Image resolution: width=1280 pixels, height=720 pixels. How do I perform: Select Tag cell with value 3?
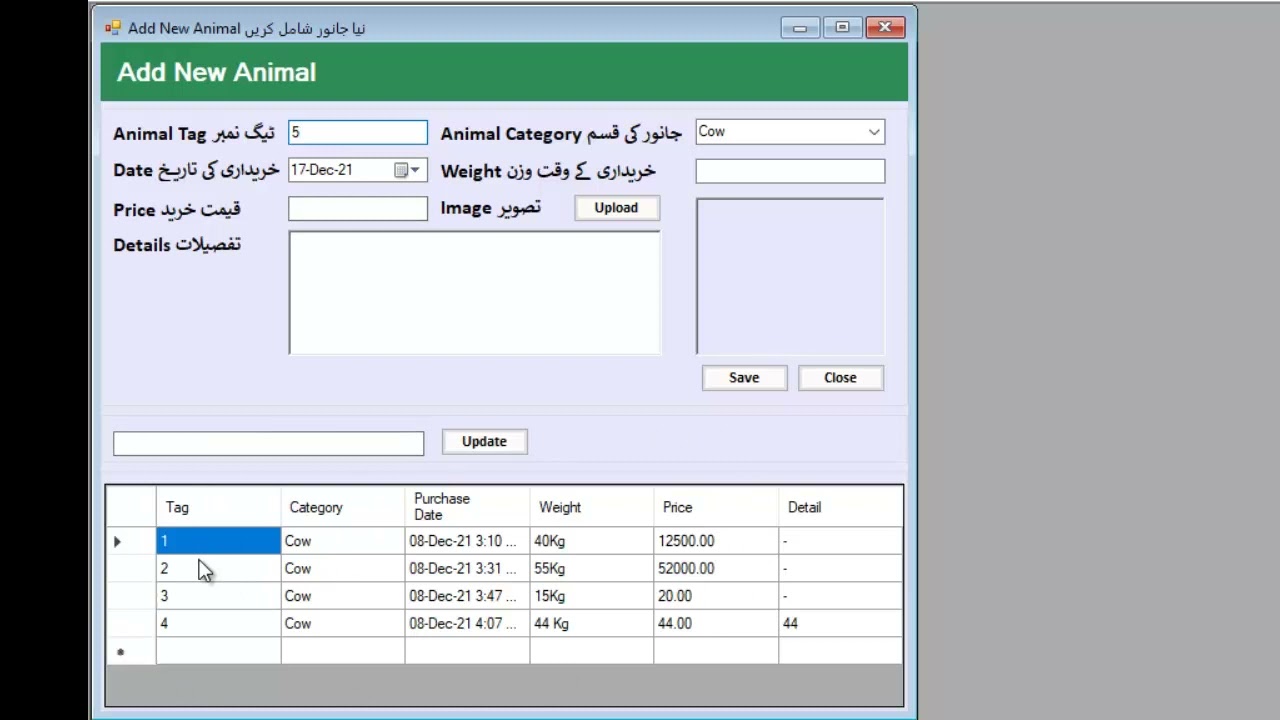coord(218,596)
